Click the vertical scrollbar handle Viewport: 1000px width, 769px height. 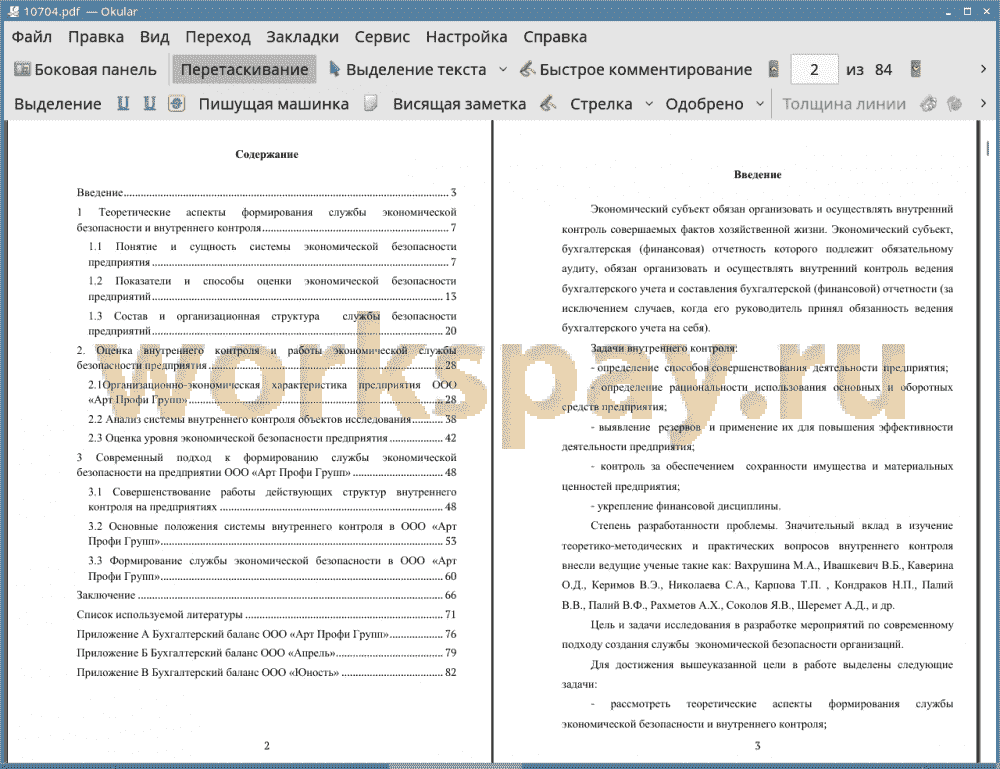click(987, 148)
